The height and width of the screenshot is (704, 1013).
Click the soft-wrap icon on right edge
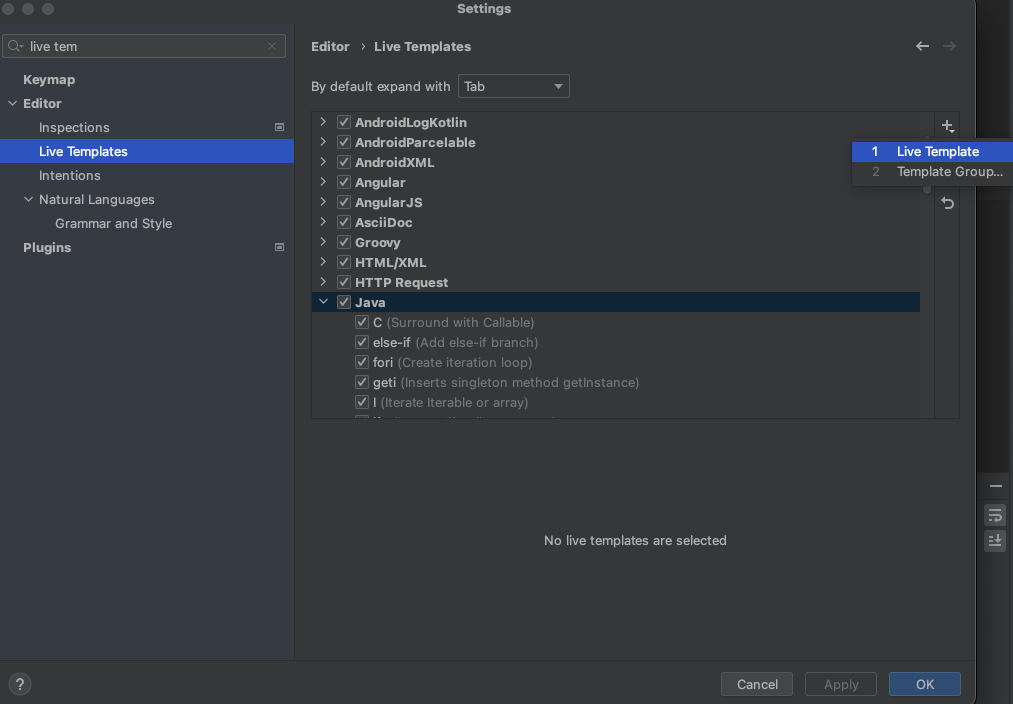point(994,515)
